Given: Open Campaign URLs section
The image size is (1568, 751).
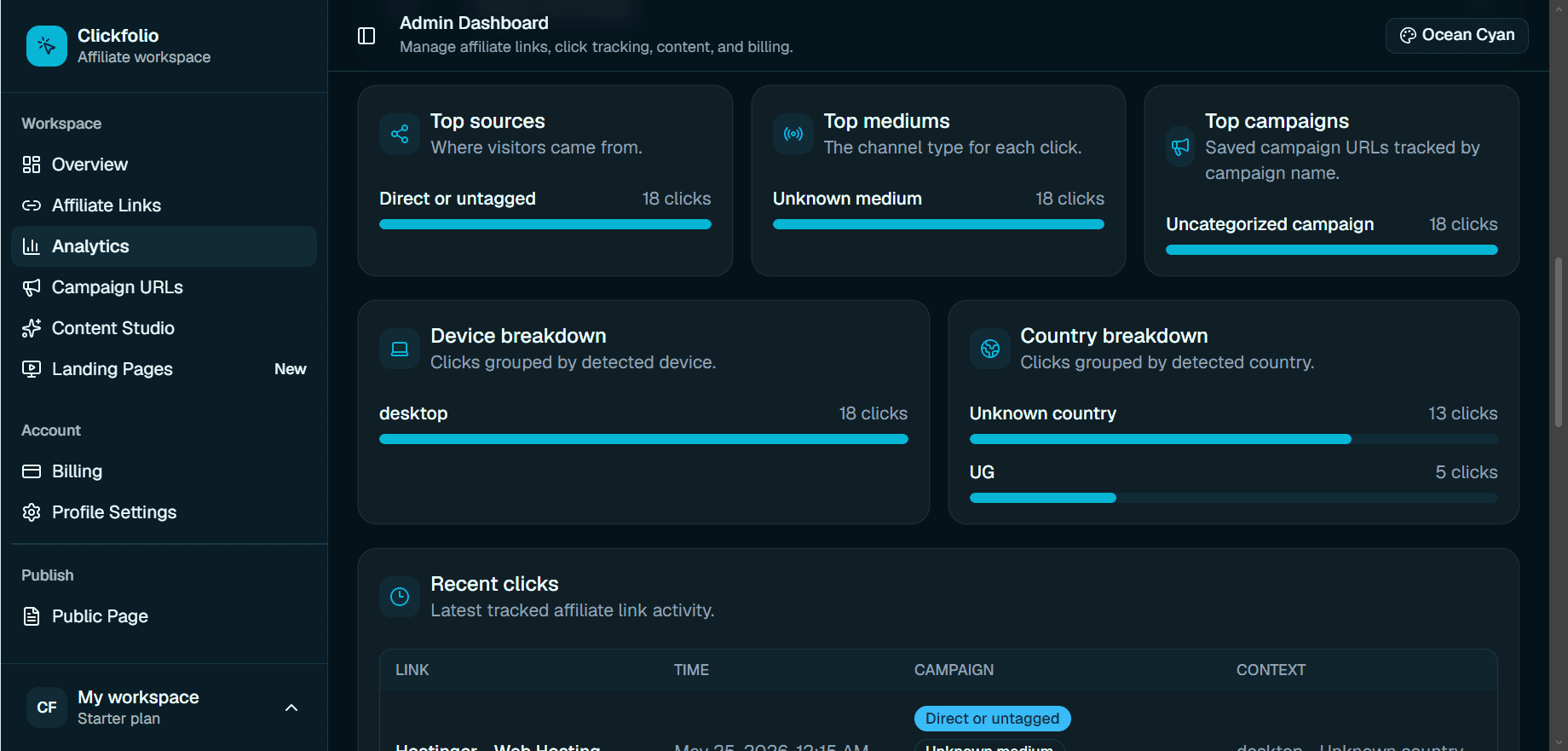Looking at the screenshot, I should pyautogui.click(x=164, y=287).
